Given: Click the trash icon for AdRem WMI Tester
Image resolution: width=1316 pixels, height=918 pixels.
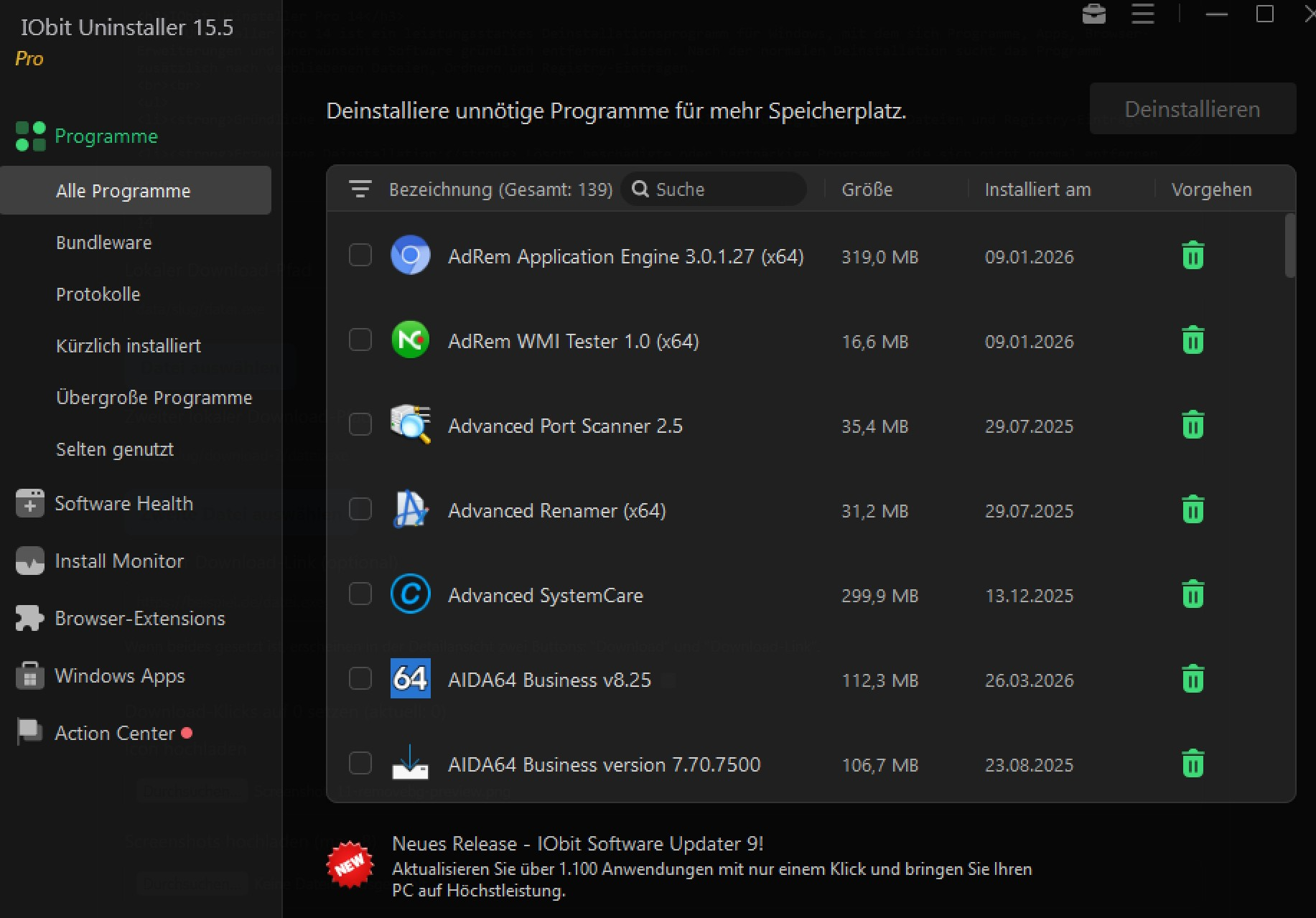Looking at the screenshot, I should tap(1193, 340).
